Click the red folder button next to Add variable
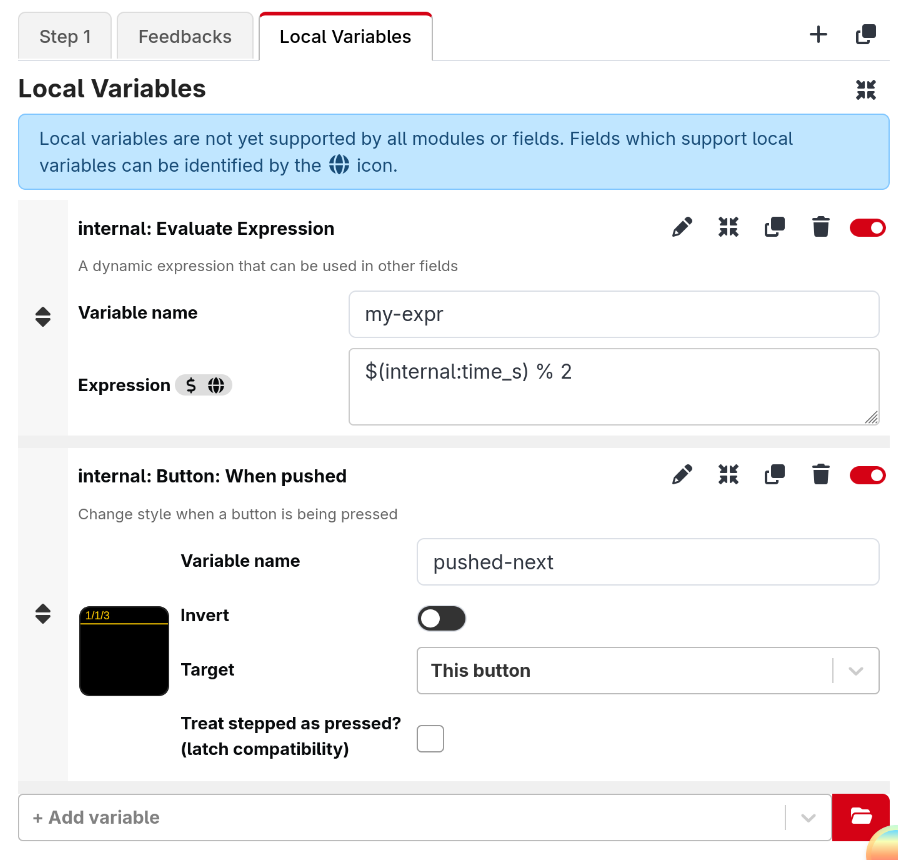Image resolution: width=898 pixels, height=860 pixels. point(861,817)
